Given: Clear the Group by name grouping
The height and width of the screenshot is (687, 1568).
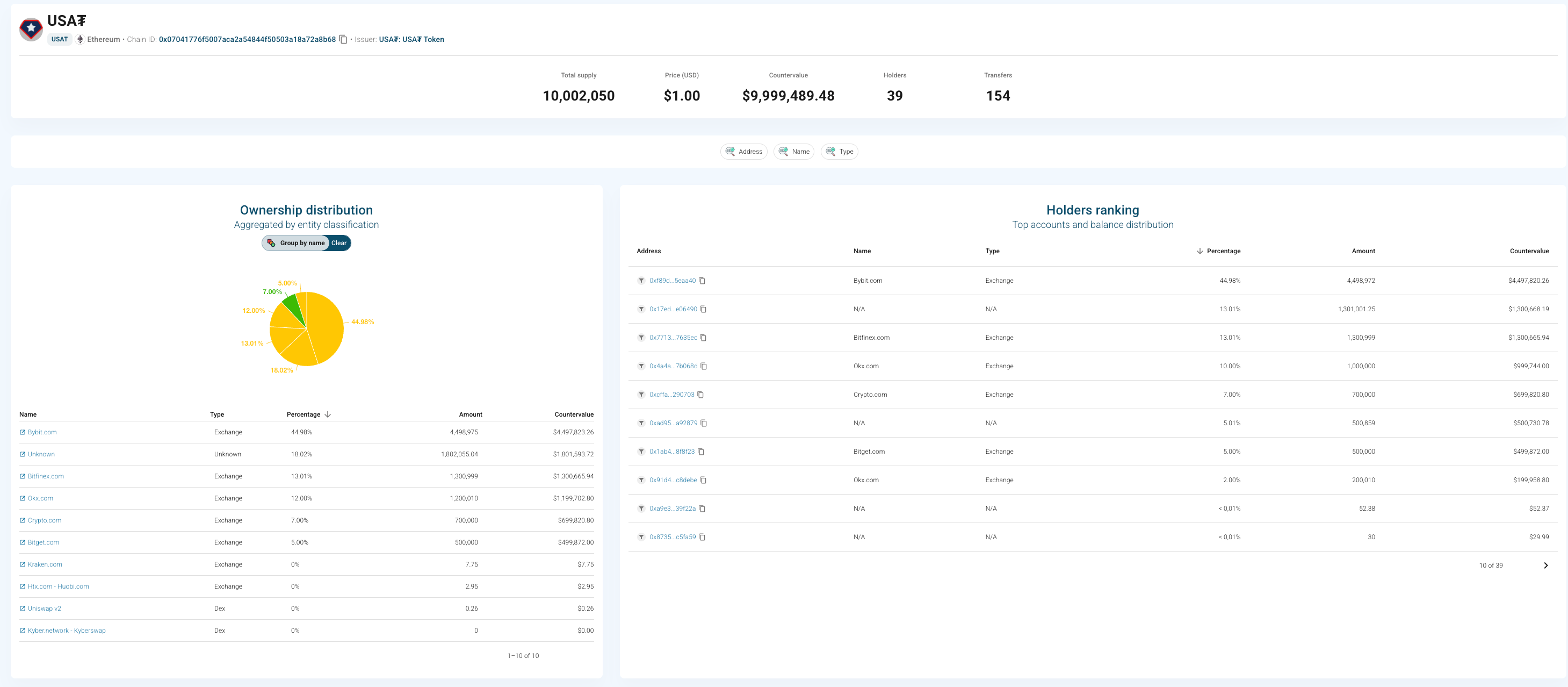Looking at the screenshot, I should [339, 243].
